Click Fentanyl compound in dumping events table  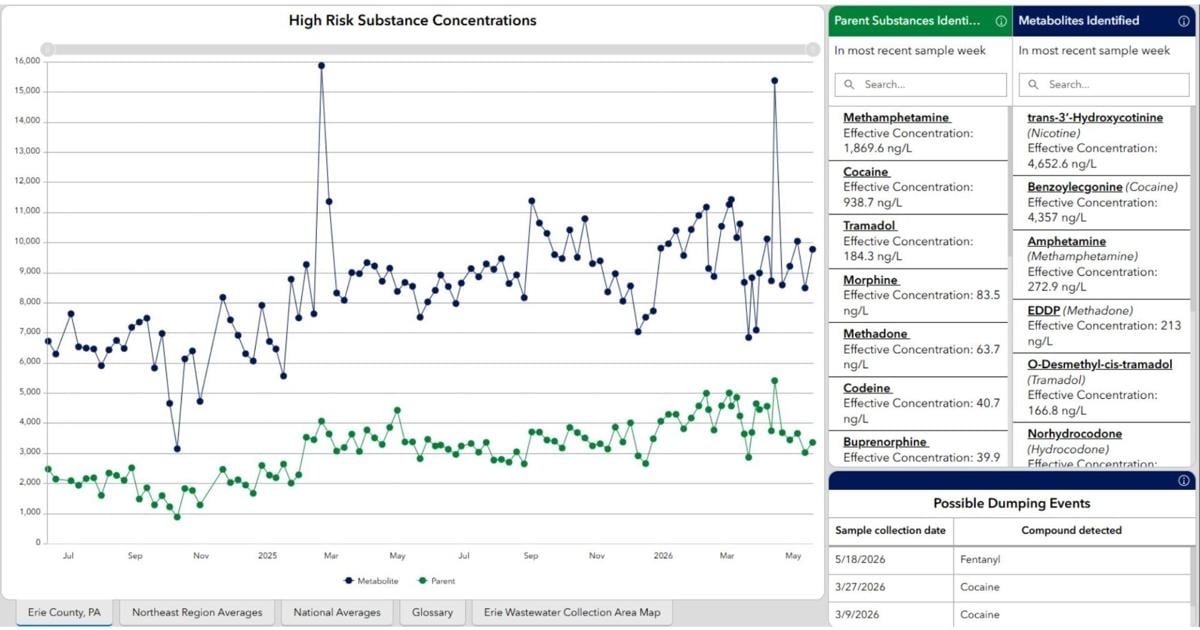pyautogui.click(x=980, y=560)
